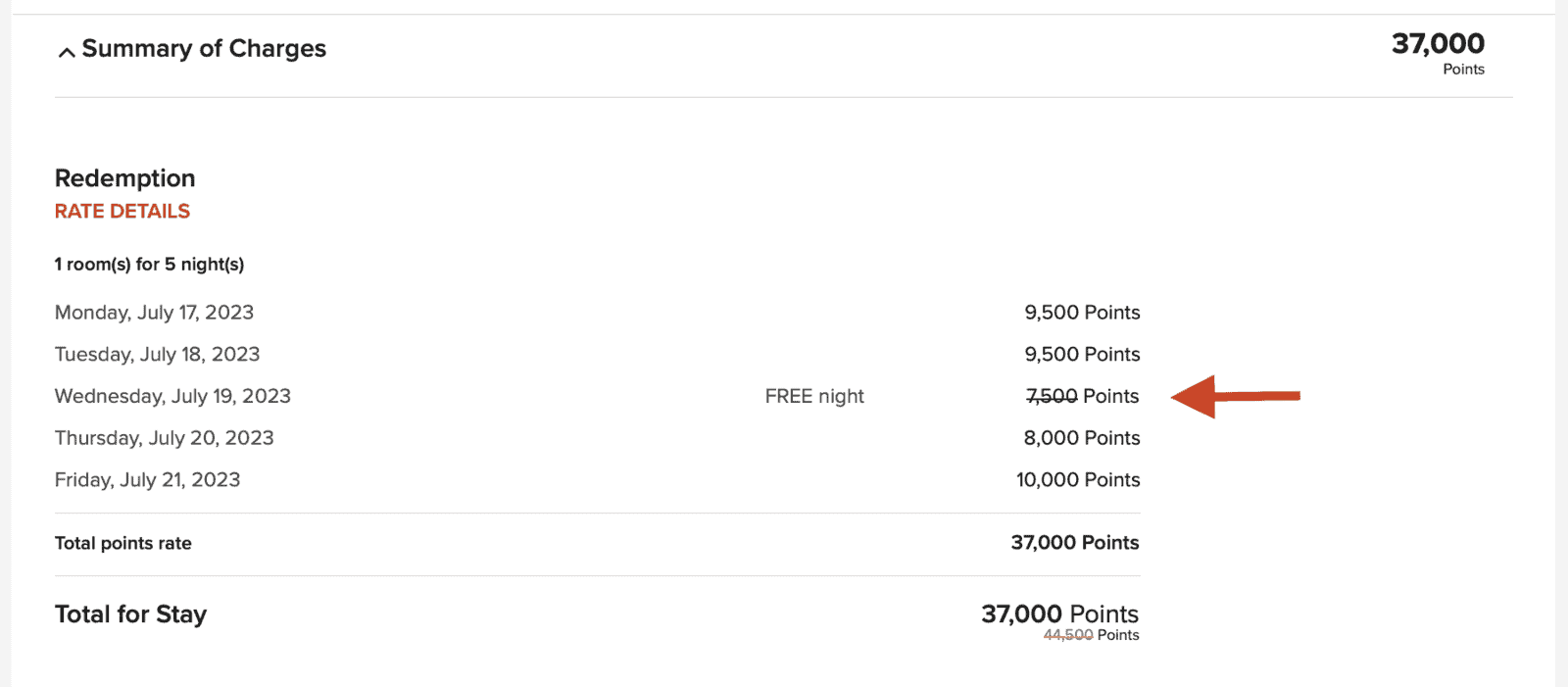The width and height of the screenshot is (1568, 687).
Task: Click the FREE night label
Action: [x=814, y=397]
